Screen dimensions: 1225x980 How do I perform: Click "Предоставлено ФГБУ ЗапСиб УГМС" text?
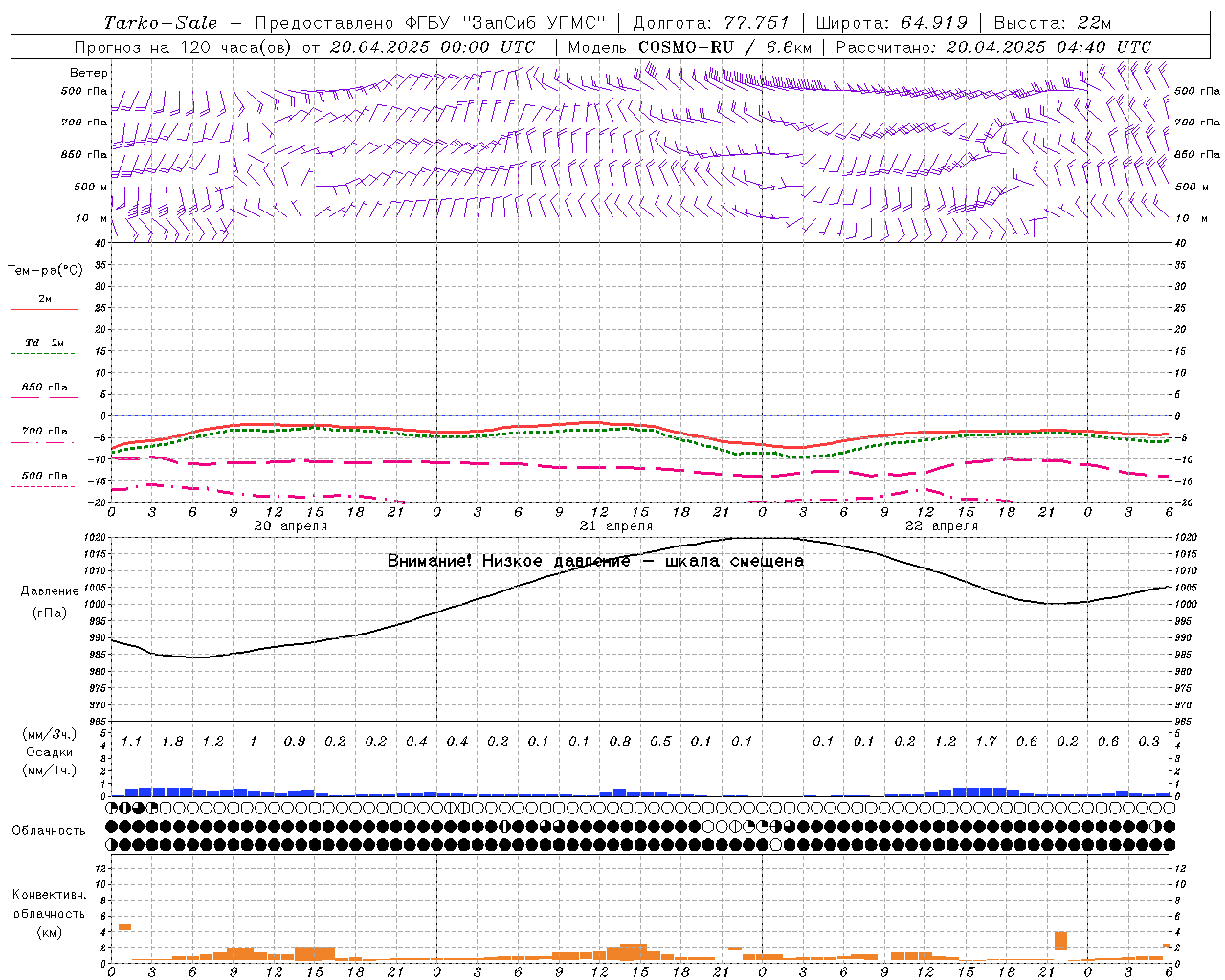coord(431,23)
